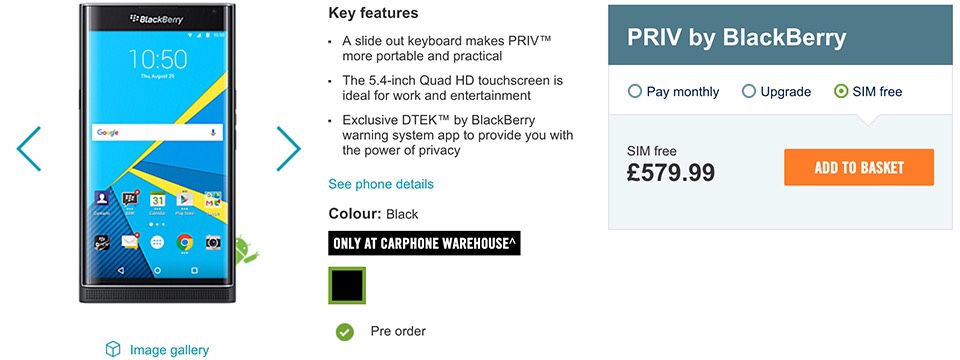Click the Google search bar on phone screen
This screenshot has width=960, height=360.
tap(157, 132)
